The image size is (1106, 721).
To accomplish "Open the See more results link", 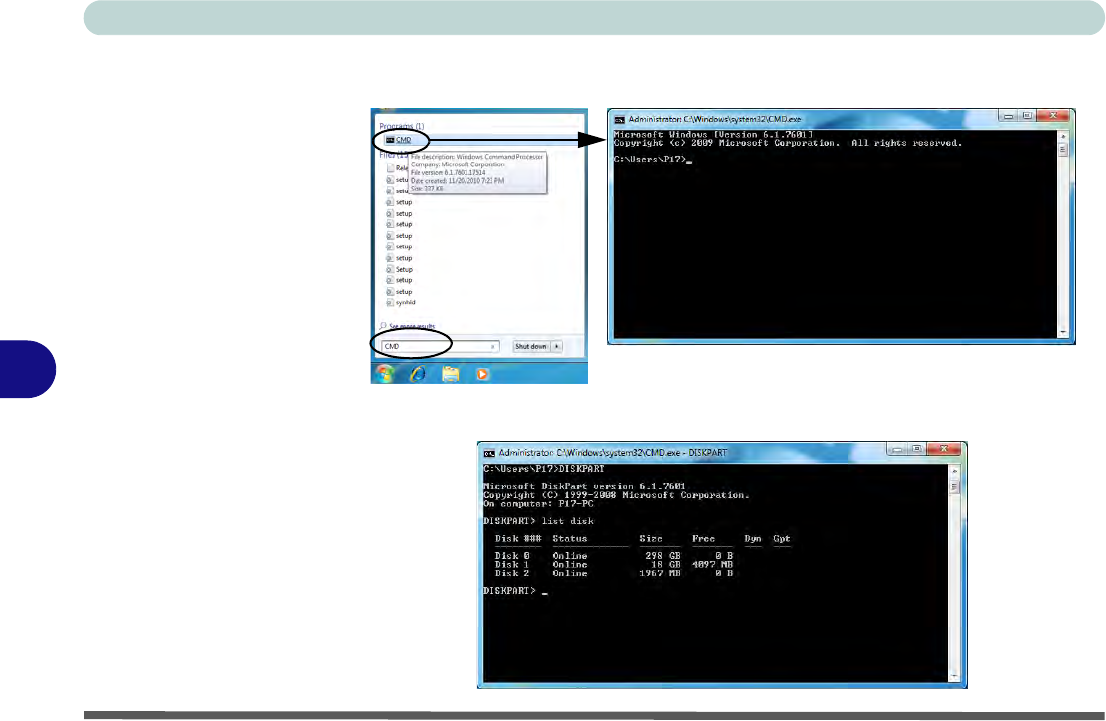I will [x=411, y=327].
